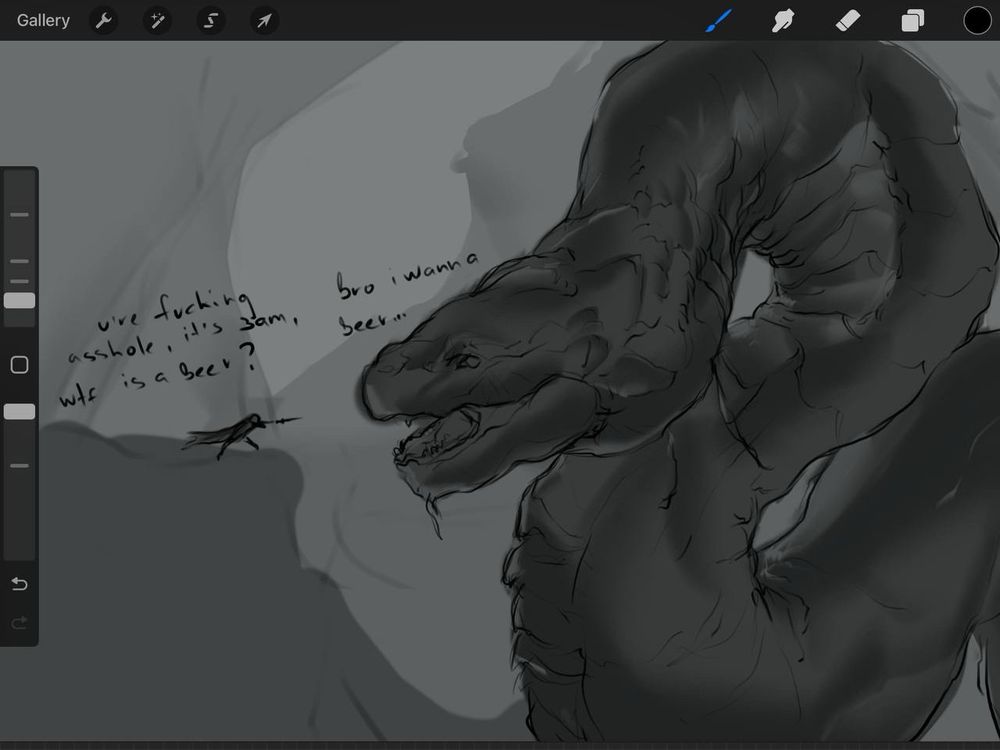The width and height of the screenshot is (1000, 750).
Task: Undo the last stroke
Action: (20, 584)
